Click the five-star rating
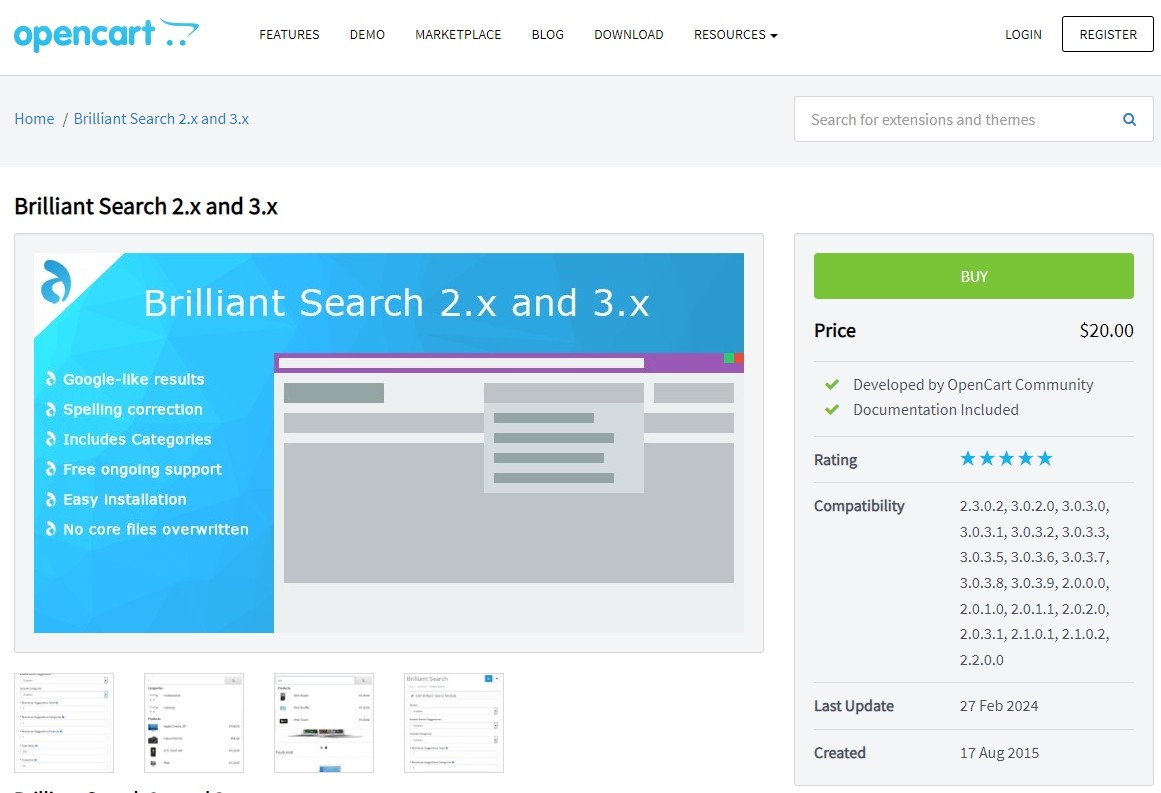This screenshot has height=793, width=1161. pos(1006,459)
